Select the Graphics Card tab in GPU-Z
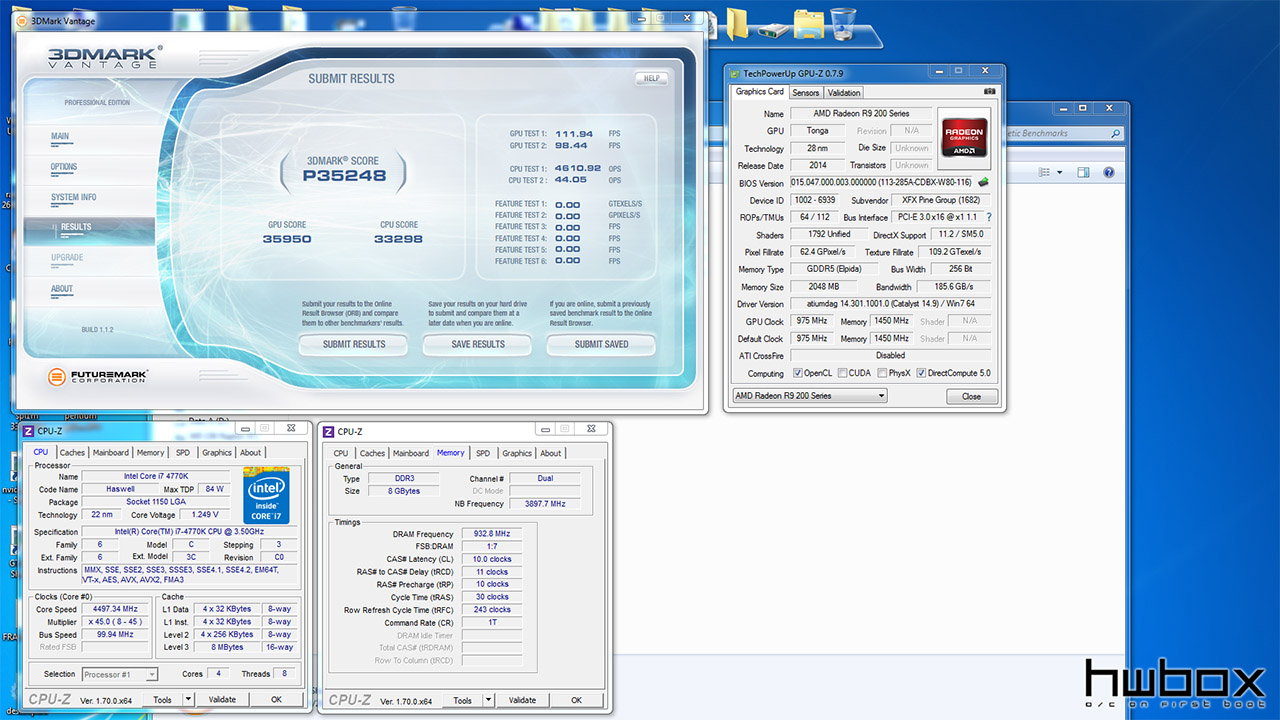 (760, 92)
